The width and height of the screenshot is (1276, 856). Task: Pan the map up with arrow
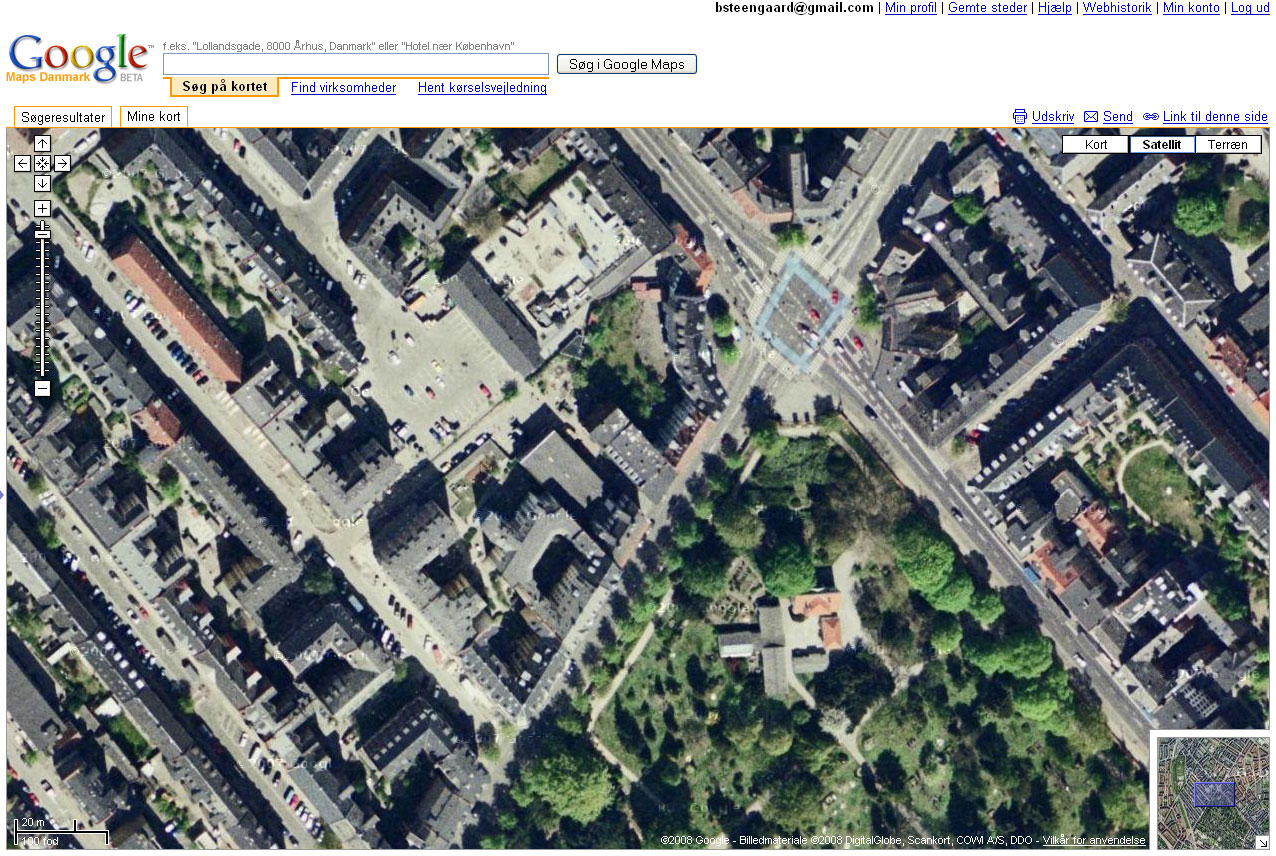(42, 144)
